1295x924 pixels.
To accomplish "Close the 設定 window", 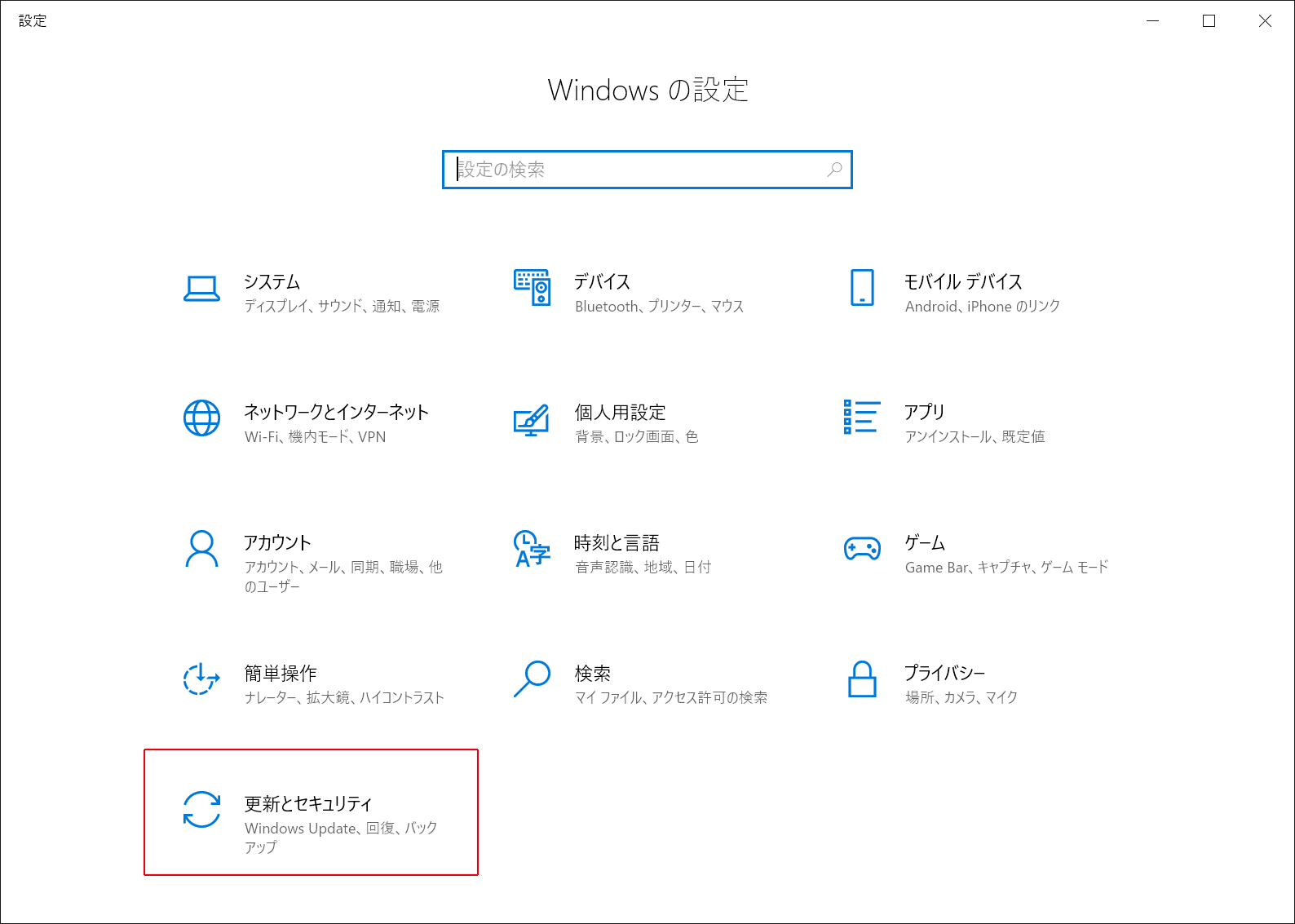I will click(1265, 21).
